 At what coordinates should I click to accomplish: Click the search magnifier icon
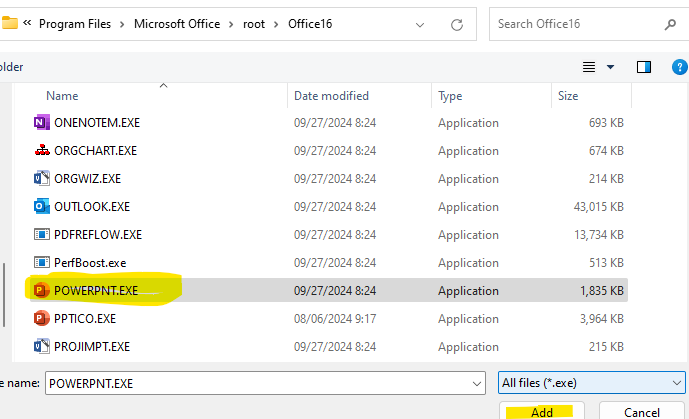[x=670, y=24]
